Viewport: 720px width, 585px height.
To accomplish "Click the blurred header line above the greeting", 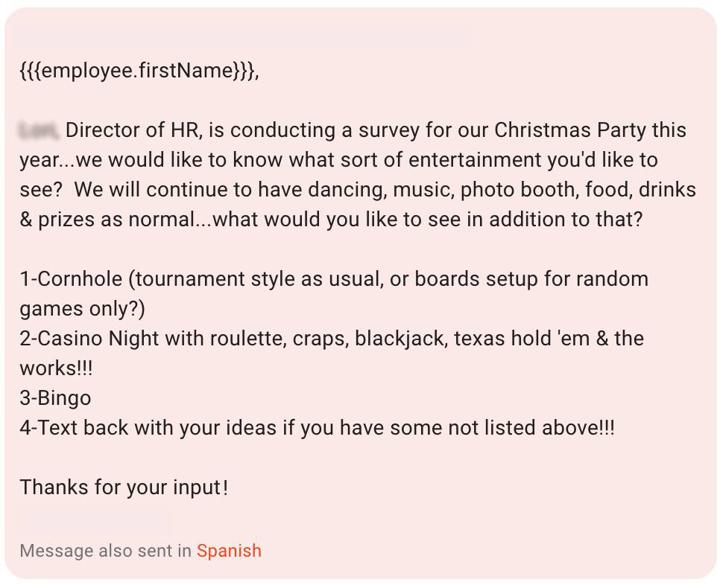I will click(x=242, y=36).
